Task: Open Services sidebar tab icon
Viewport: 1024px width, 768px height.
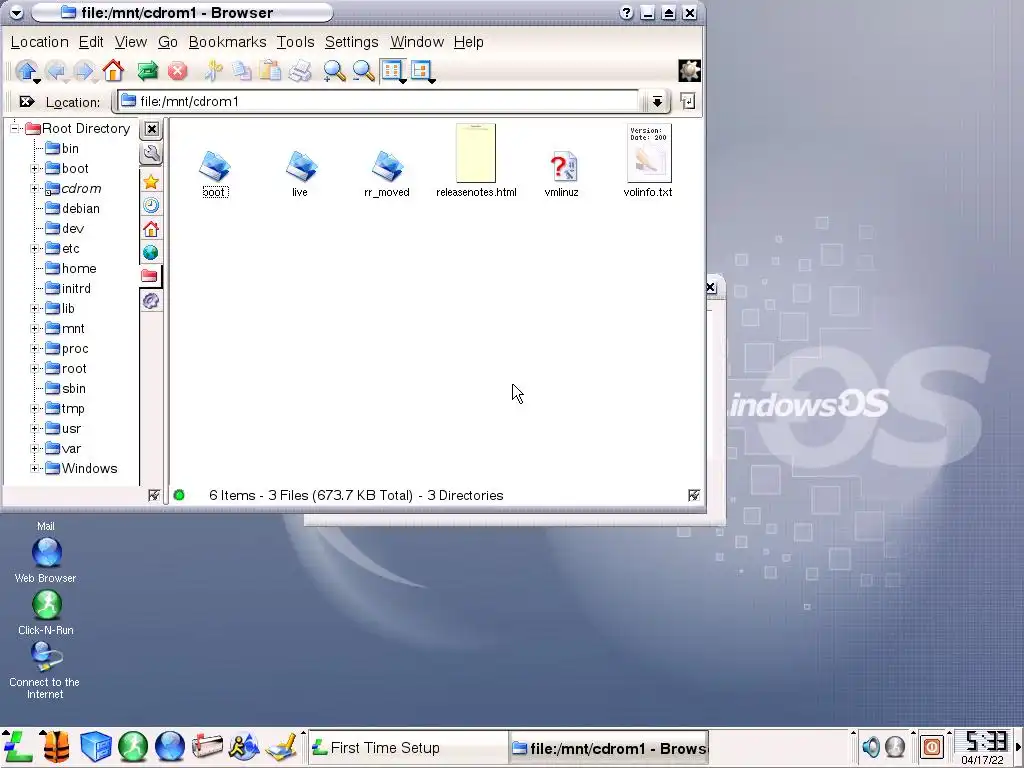Action: click(151, 300)
